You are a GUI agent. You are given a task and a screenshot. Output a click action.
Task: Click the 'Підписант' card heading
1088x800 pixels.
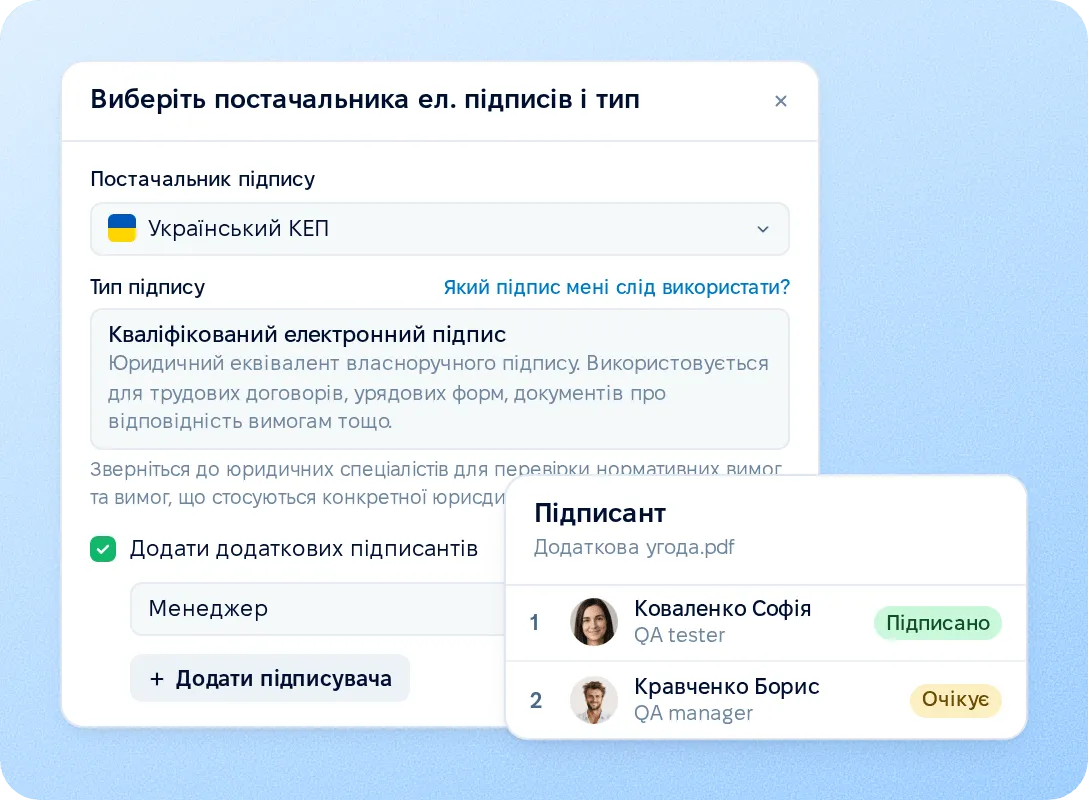click(600, 513)
